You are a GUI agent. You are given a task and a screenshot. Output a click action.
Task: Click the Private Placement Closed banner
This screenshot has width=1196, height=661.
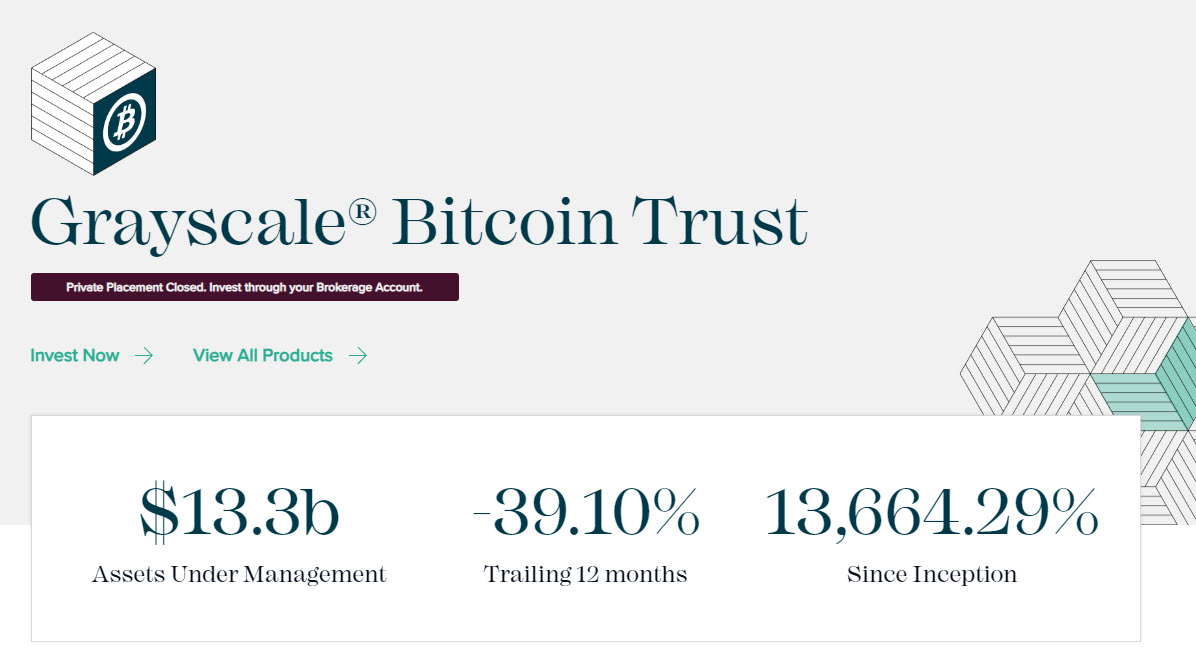click(x=245, y=287)
